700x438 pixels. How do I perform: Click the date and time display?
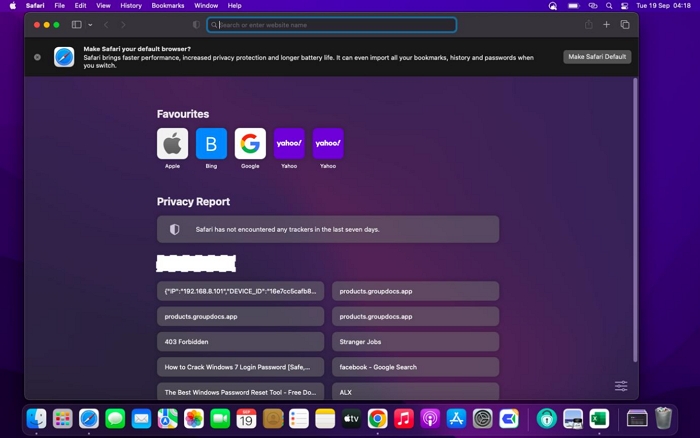(663, 6)
